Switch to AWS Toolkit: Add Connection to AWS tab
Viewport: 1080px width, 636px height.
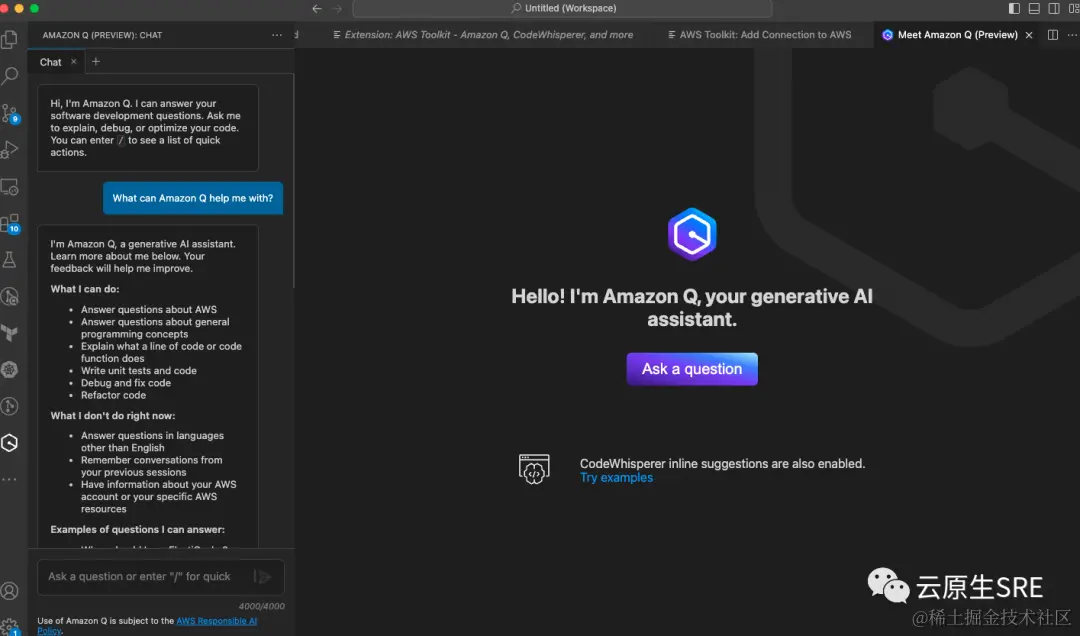[760, 34]
